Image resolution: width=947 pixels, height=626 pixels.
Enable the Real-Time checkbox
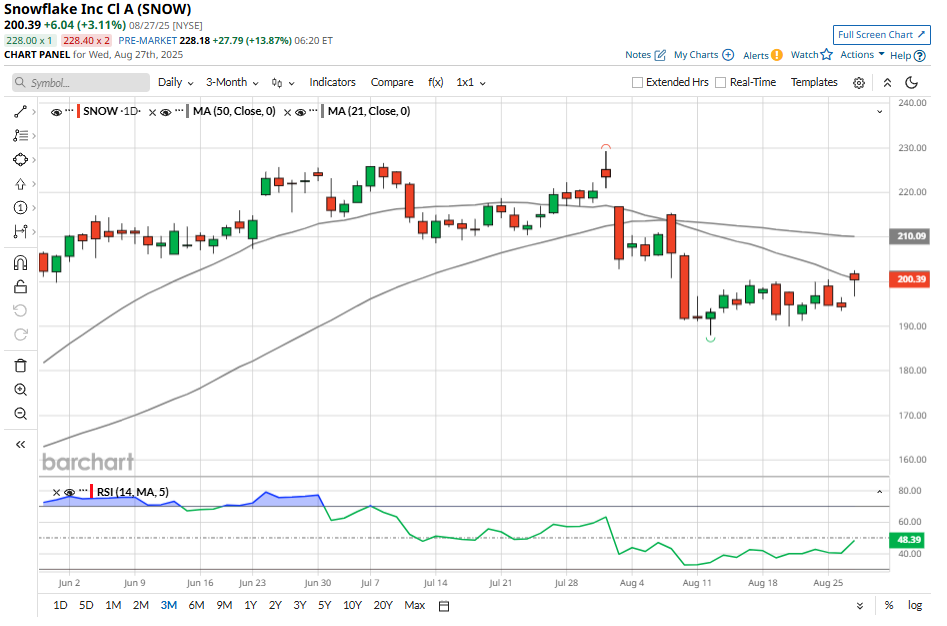coord(721,83)
